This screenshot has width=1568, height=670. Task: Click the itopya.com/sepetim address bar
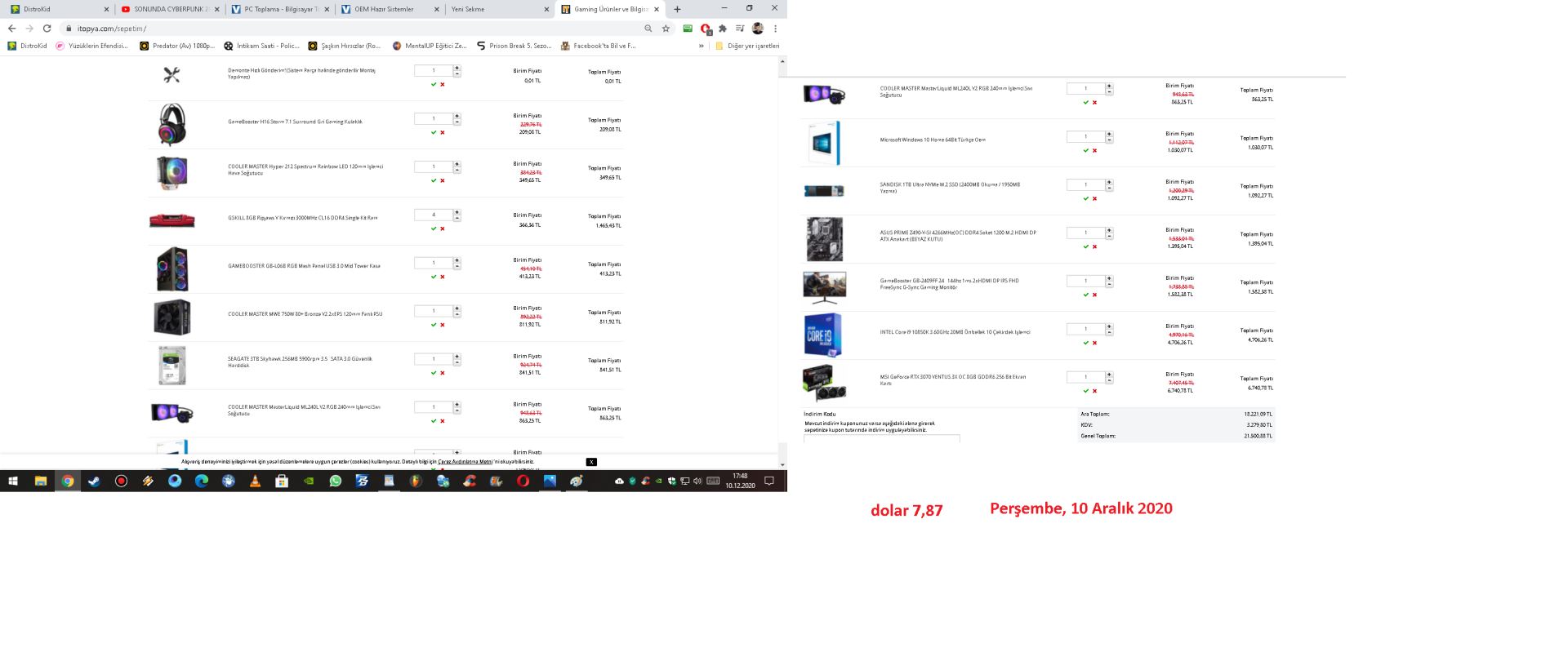pos(351,29)
